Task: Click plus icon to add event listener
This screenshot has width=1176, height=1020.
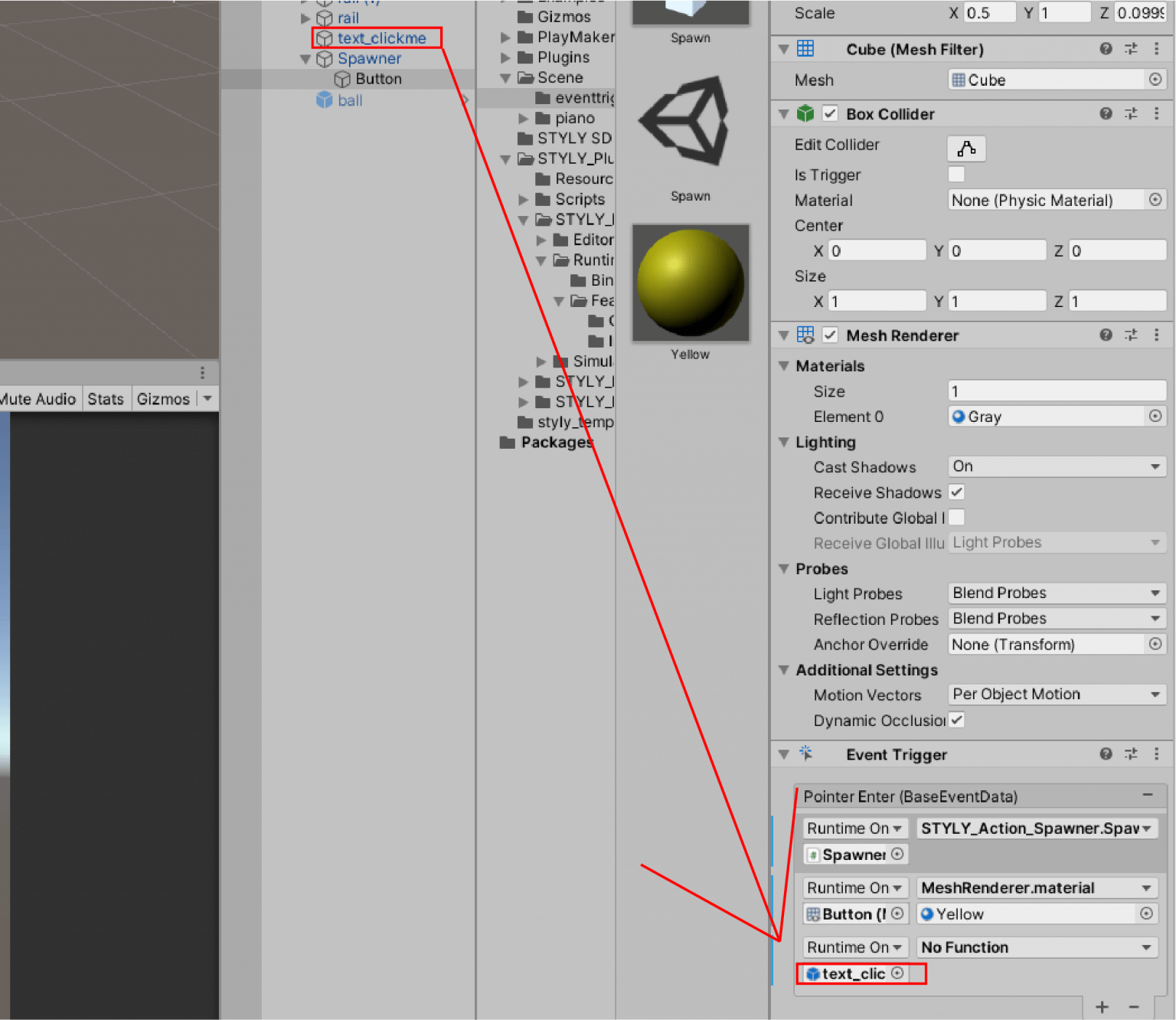Action: (1102, 1007)
